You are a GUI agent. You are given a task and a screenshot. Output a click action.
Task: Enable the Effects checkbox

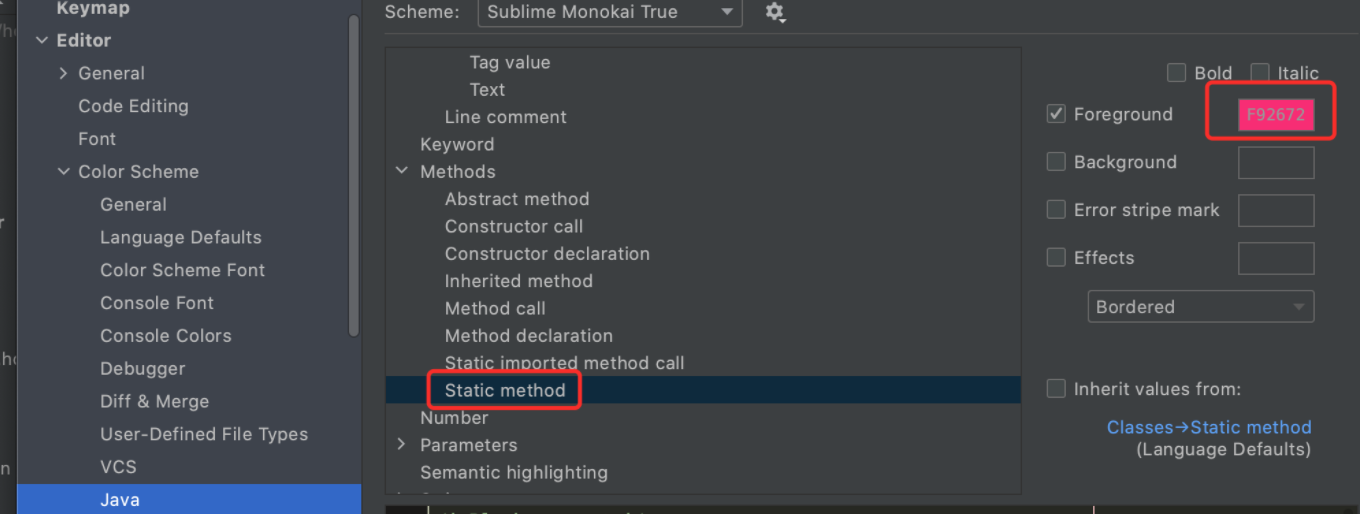tap(1056, 257)
